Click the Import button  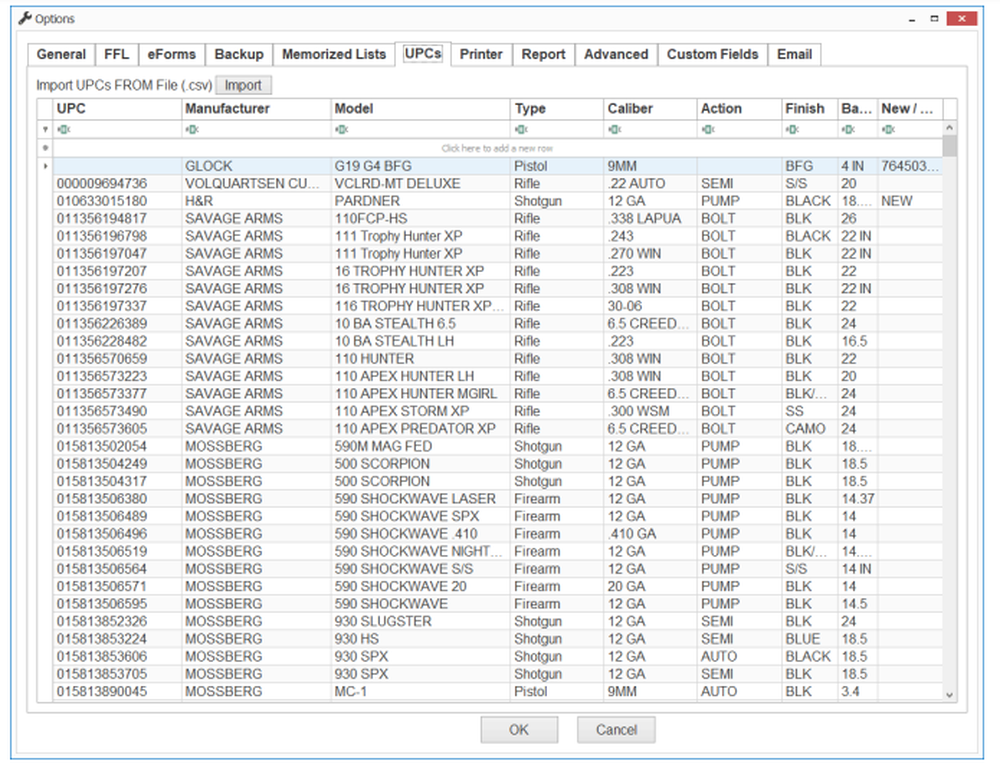coord(243,85)
